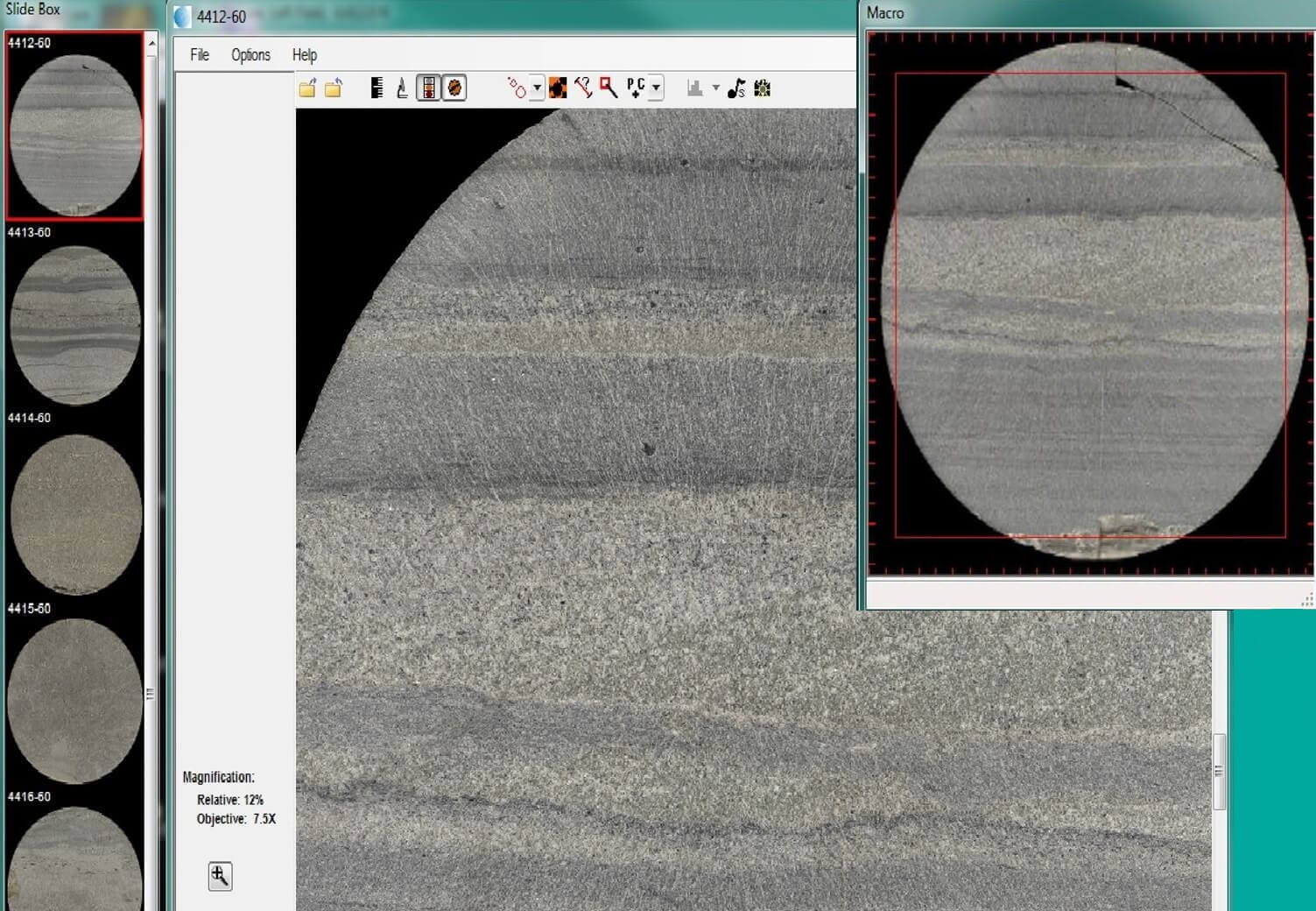The width and height of the screenshot is (1316, 911).
Task: Select slide thumbnail 4412-60 in Slide Box
Action: [75, 127]
